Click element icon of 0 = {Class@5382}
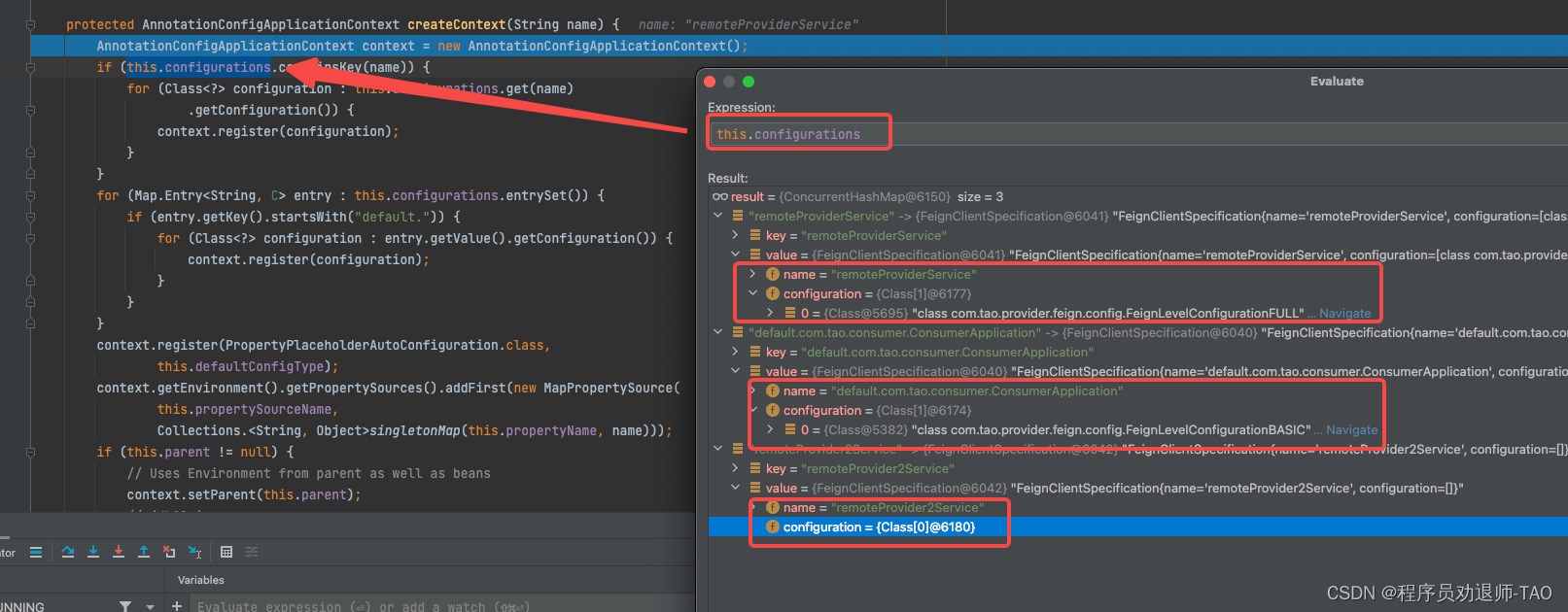The height and width of the screenshot is (612, 1568). 790,429
